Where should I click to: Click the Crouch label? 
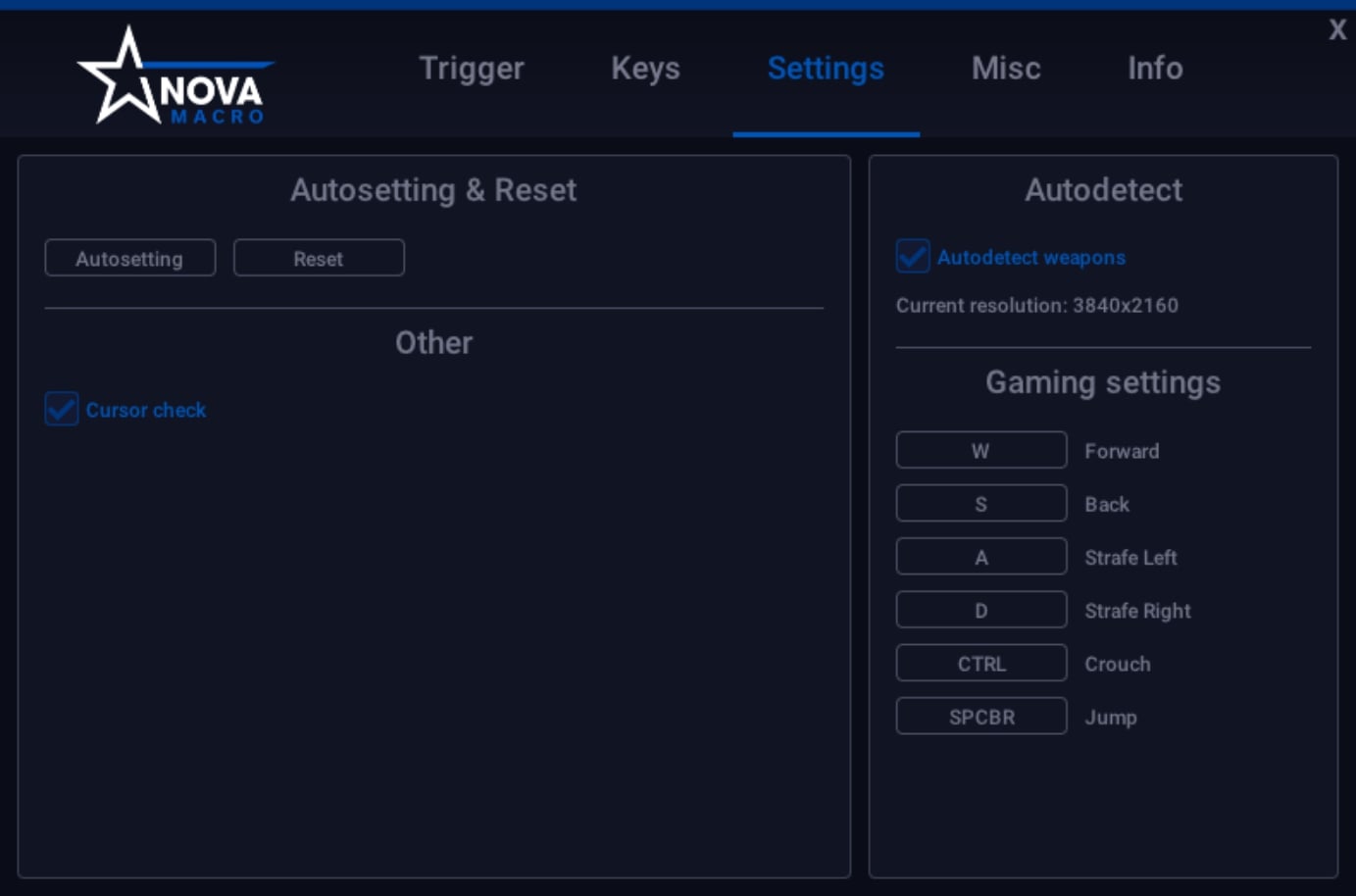tap(1118, 664)
